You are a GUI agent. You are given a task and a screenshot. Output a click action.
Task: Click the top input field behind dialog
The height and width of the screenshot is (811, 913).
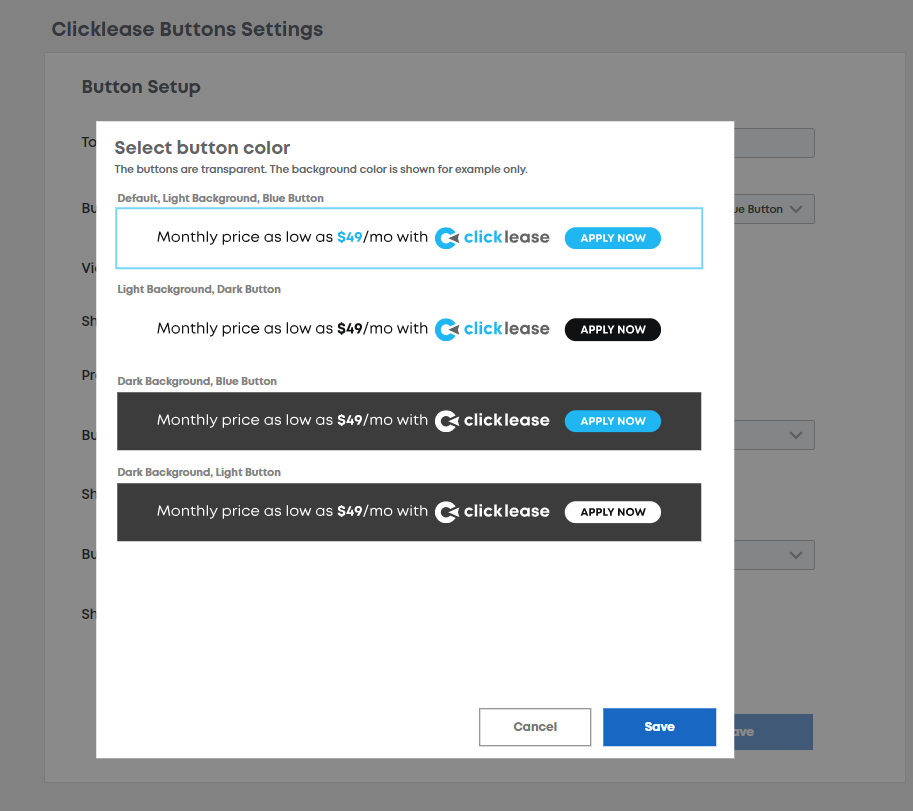774,143
